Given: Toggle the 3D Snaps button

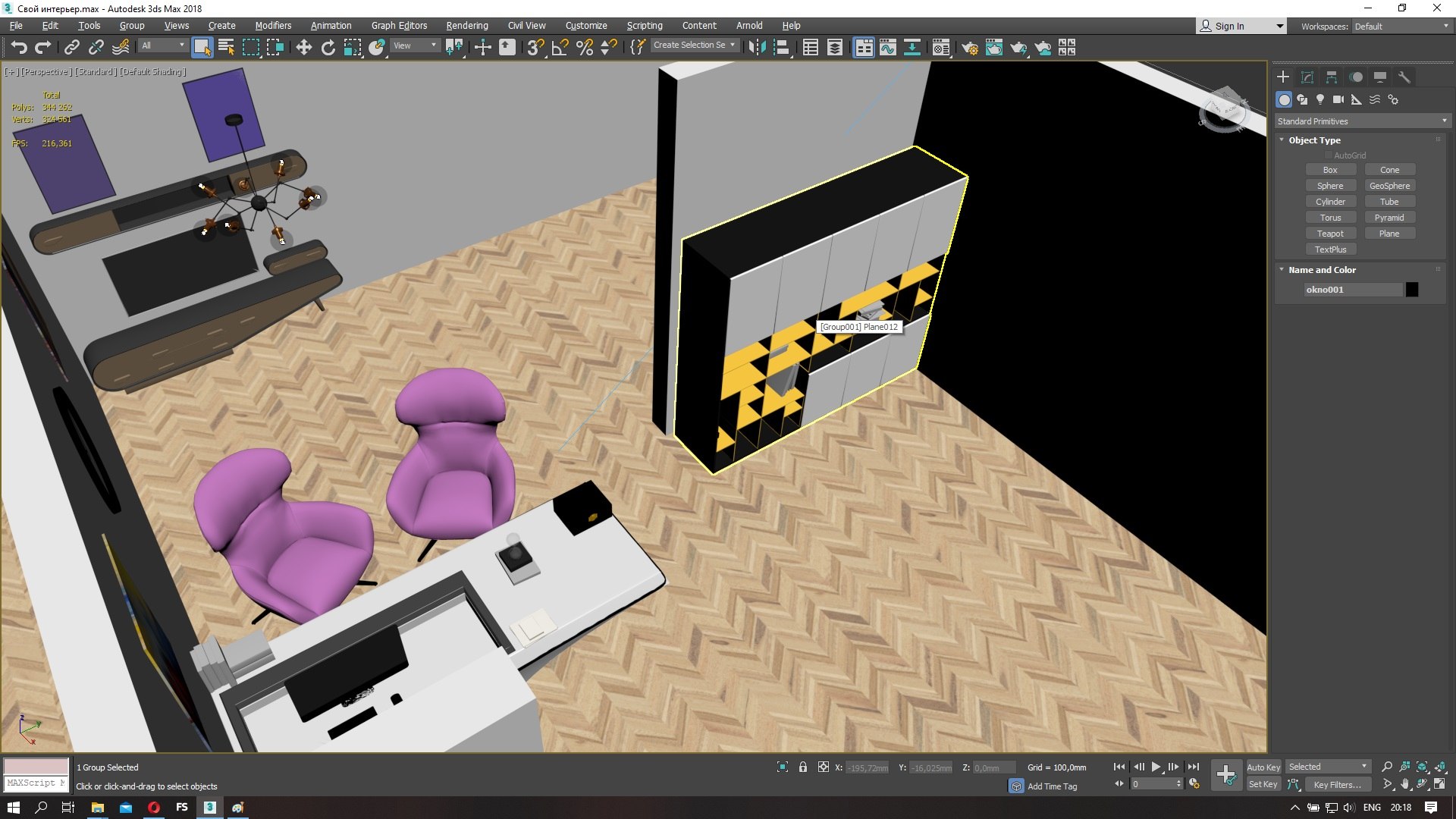Looking at the screenshot, I should point(535,48).
